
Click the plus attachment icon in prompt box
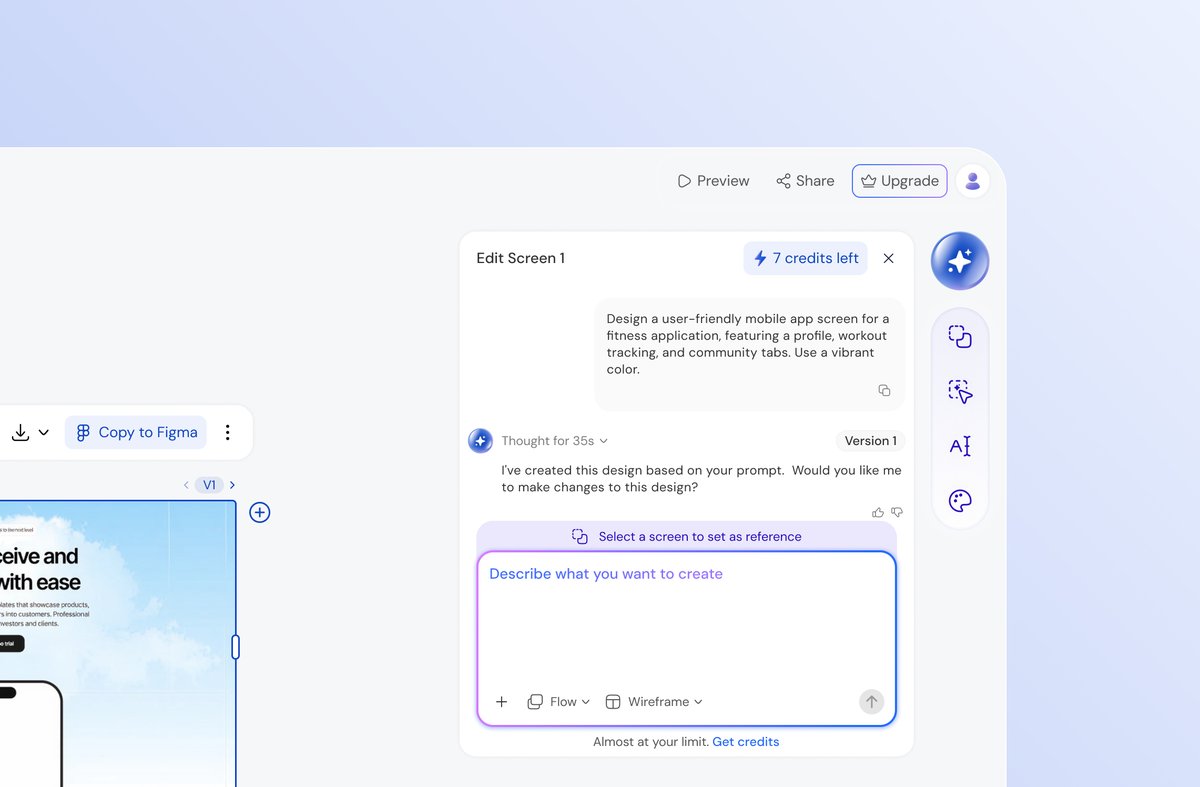click(x=502, y=702)
